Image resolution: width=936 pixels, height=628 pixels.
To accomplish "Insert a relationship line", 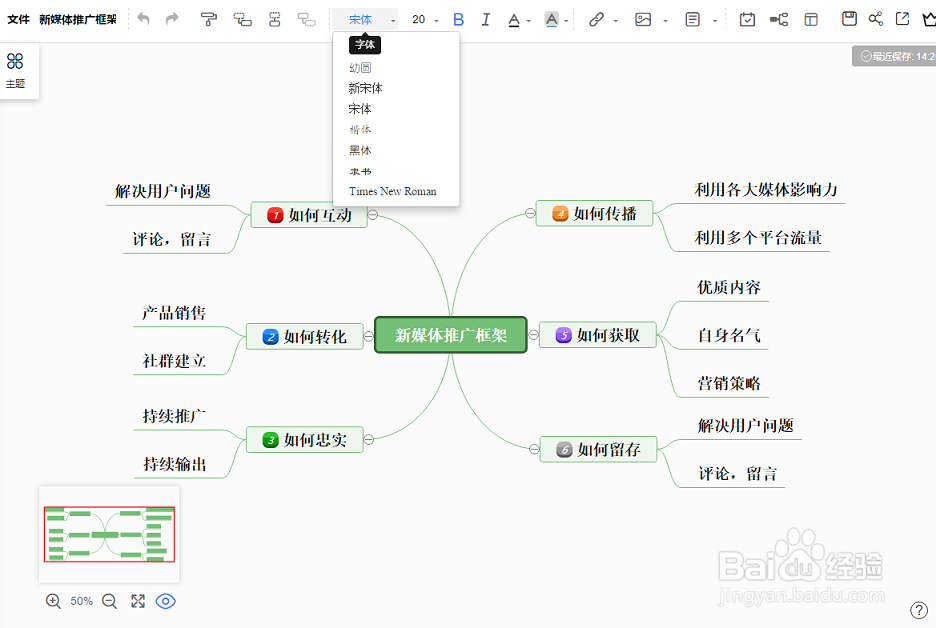I will 778,18.
